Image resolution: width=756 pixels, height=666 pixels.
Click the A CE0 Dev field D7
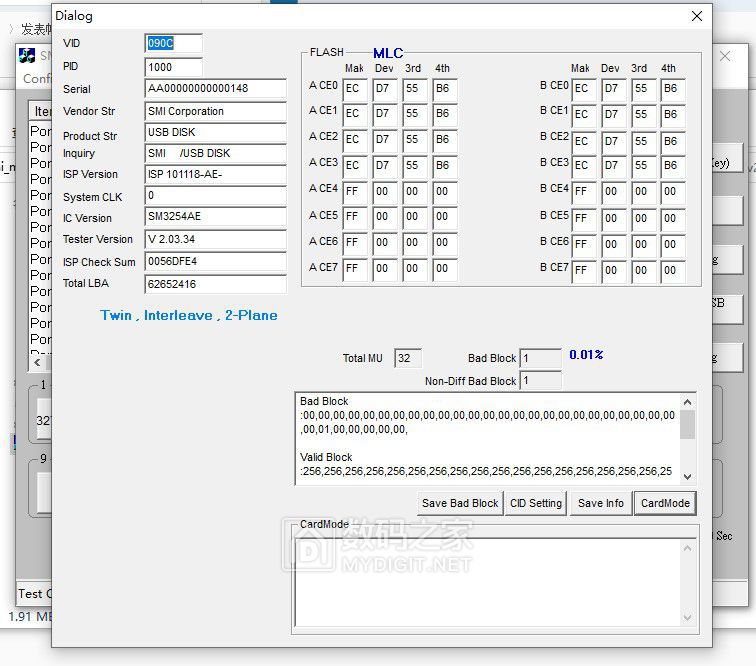point(385,89)
